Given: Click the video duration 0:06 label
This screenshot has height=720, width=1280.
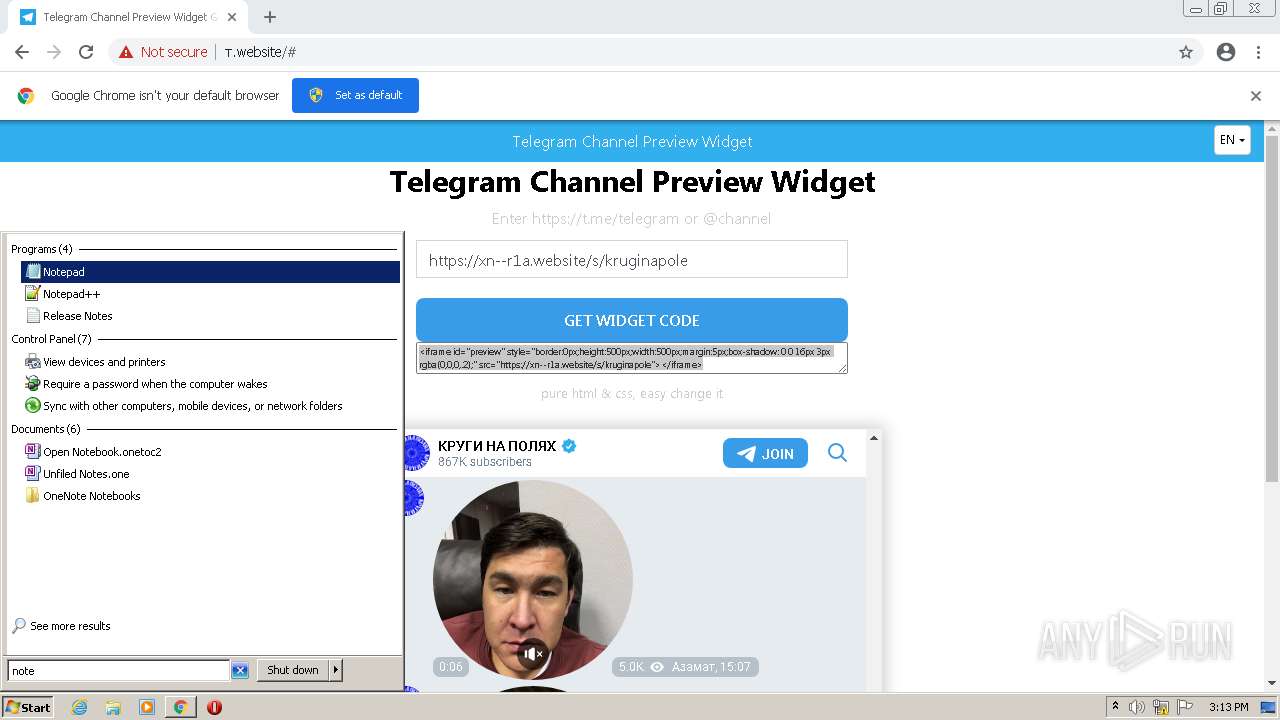Looking at the screenshot, I should point(451,666).
